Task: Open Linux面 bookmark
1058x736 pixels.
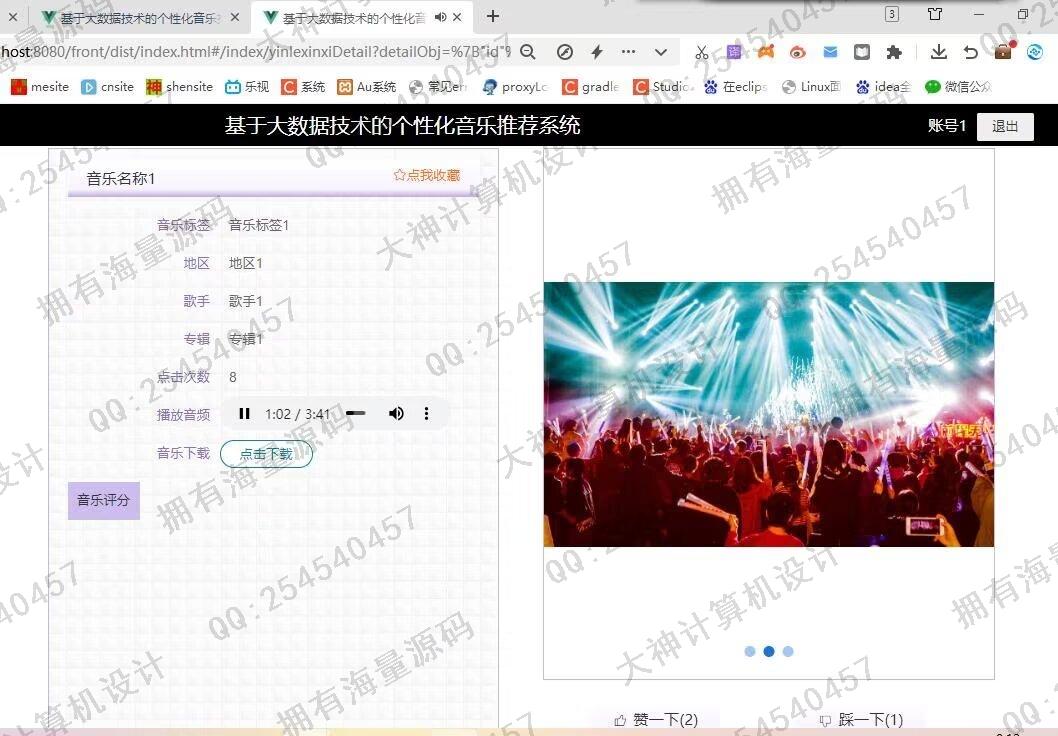Action: pos(811,86)
